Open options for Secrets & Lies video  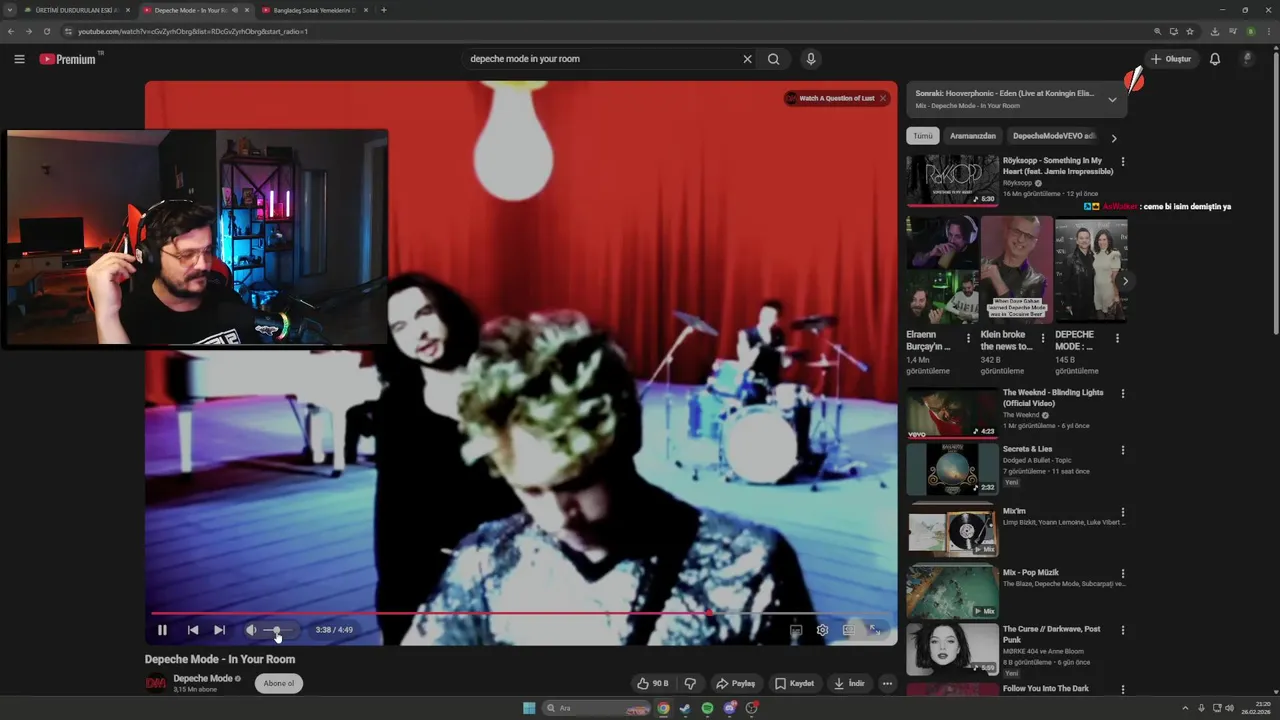(x=1123, y=450)
